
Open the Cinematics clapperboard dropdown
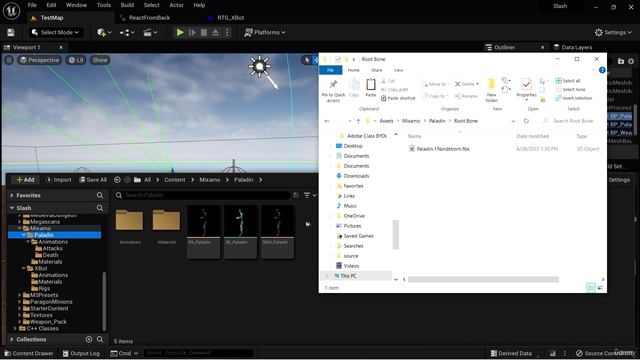(150, 32)
